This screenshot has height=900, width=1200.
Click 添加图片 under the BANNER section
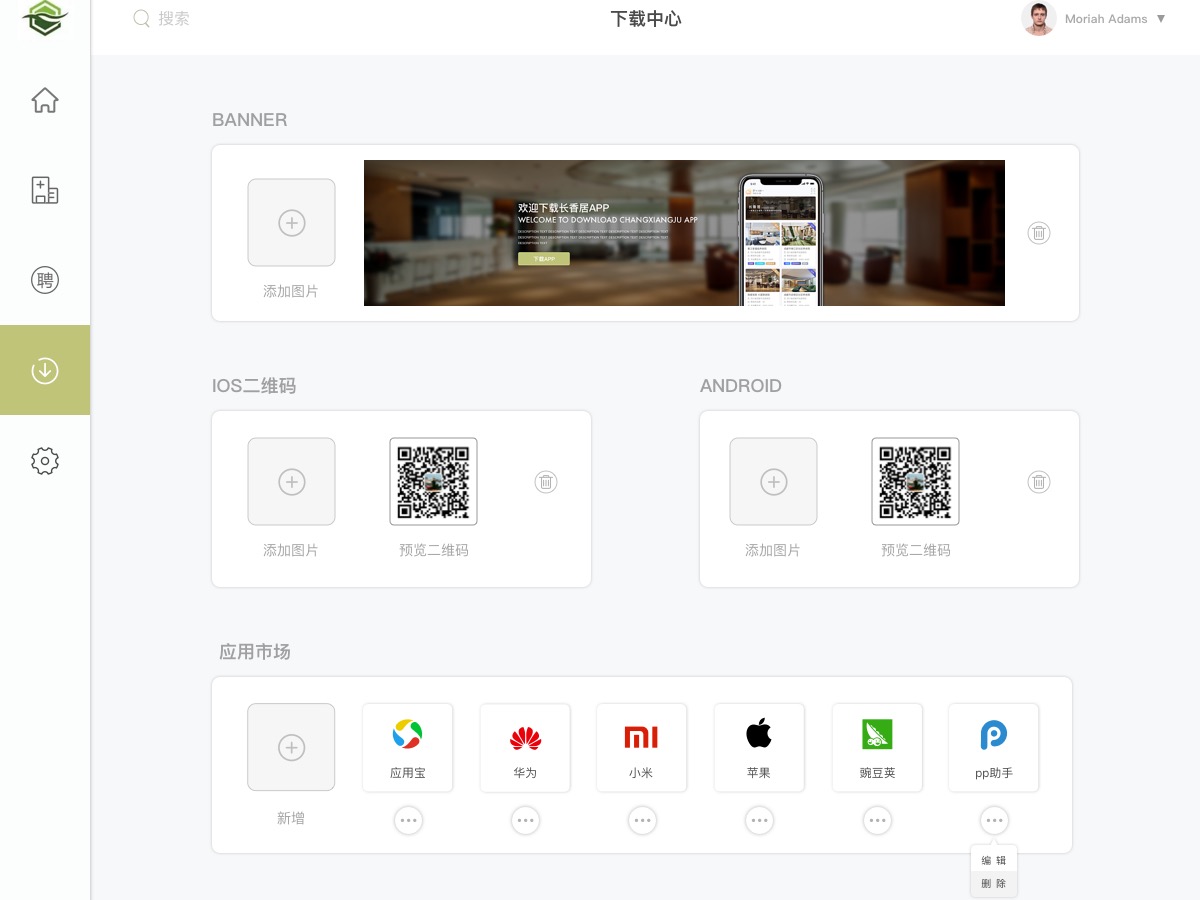(291, 222)
